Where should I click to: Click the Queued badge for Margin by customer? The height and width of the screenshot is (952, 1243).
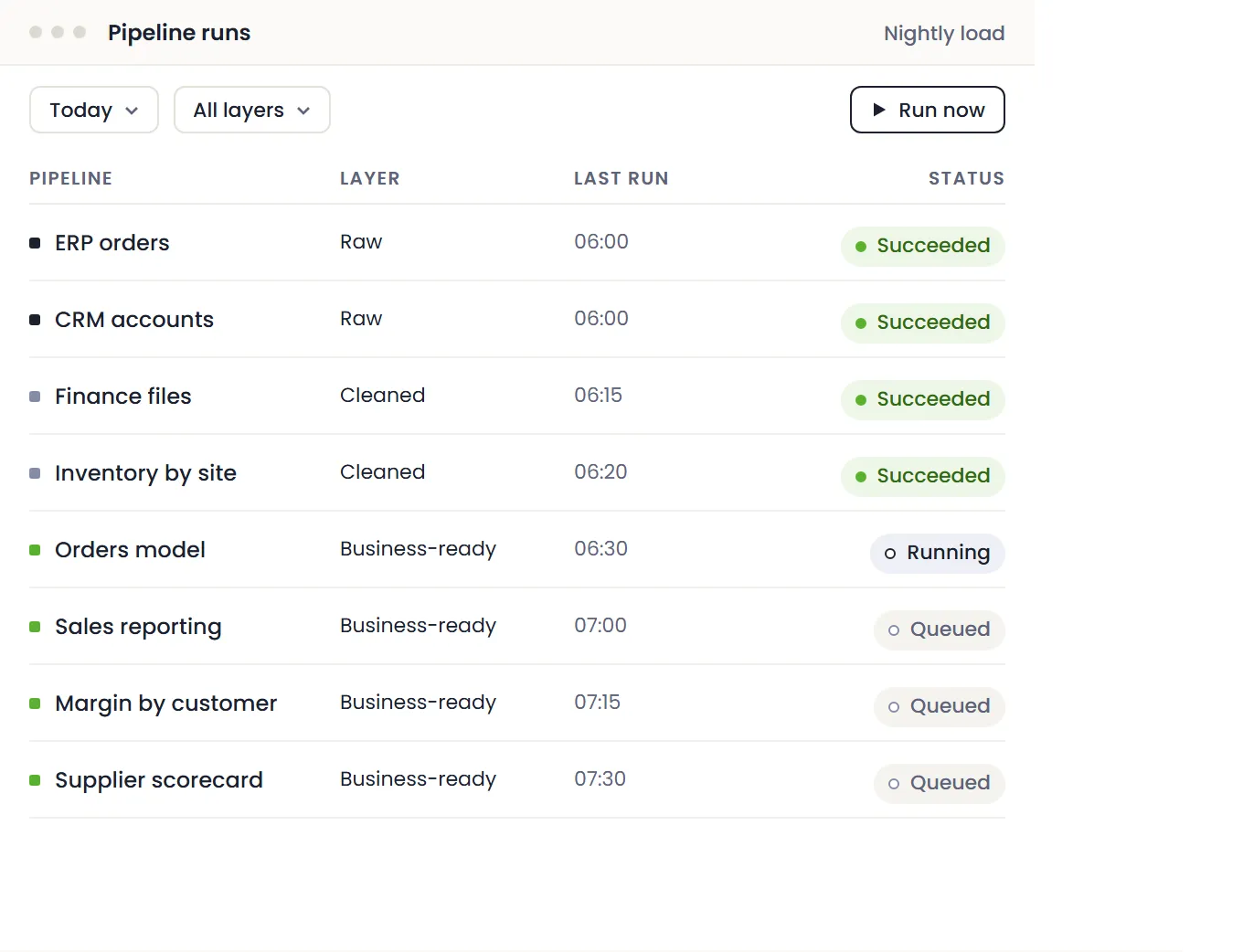point(939,706)
